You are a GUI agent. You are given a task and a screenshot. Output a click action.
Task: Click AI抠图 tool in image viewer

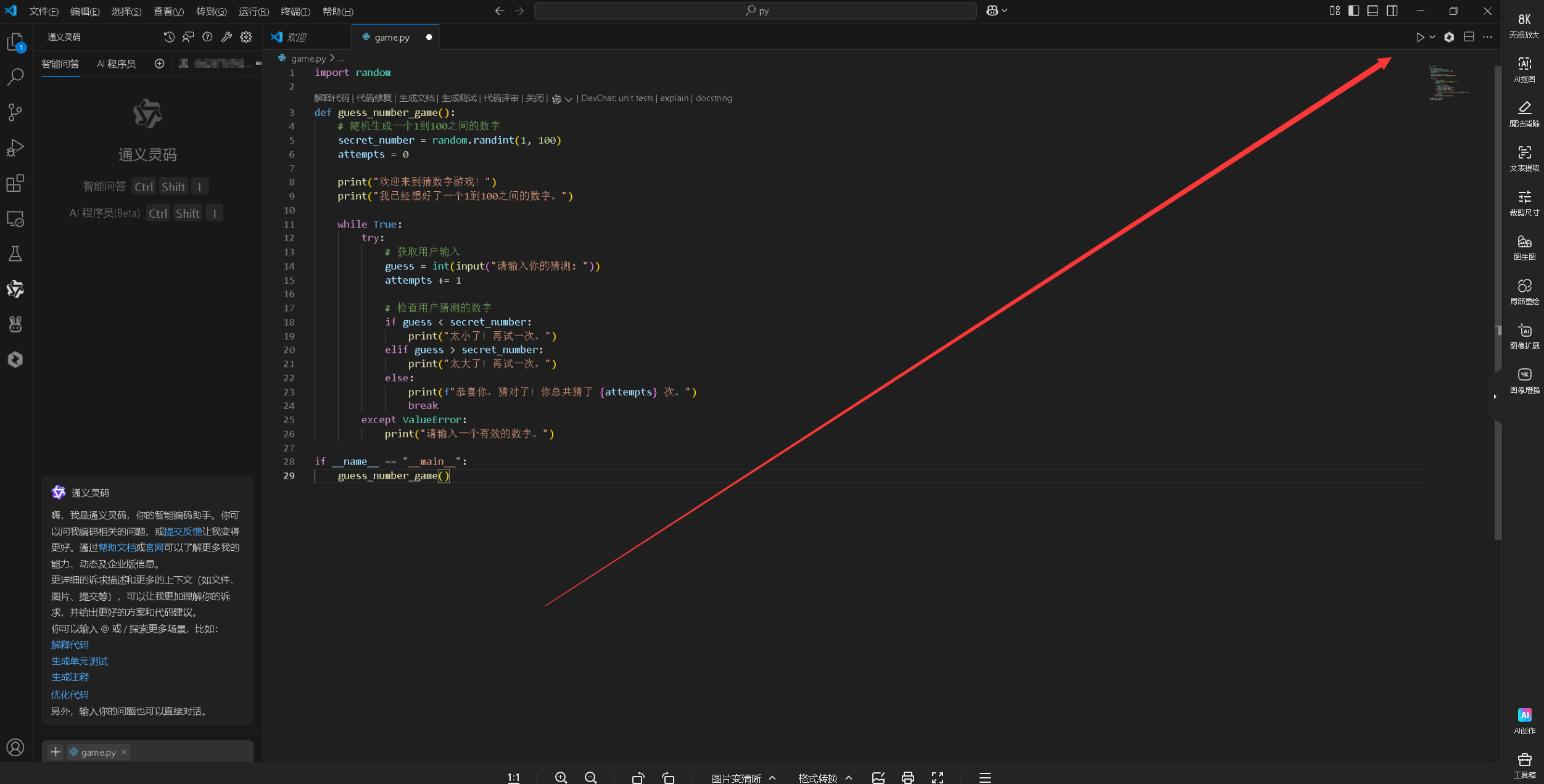click(1524, 69)
